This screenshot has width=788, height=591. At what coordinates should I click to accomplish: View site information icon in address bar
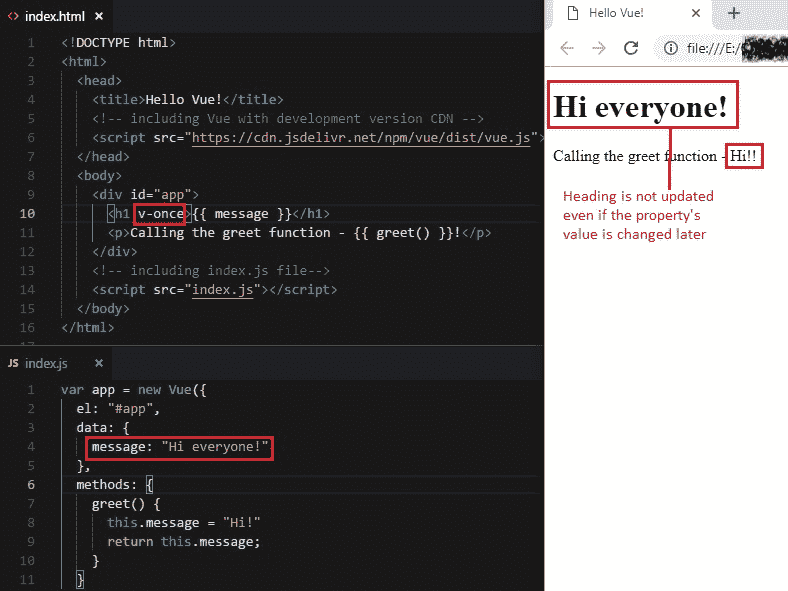(x=670, y=48)
